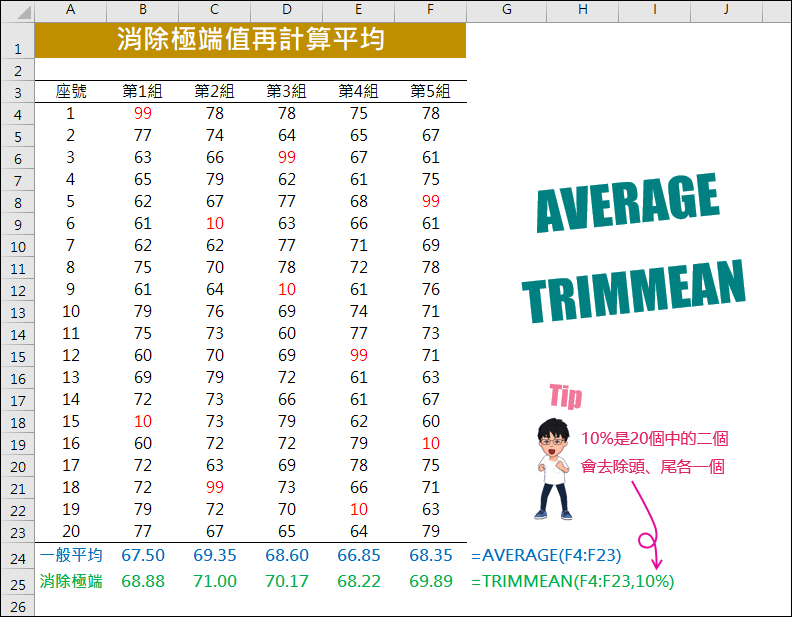792x617 pixels.
Task: Click the 一般平均 label cell
Action: 71,555
